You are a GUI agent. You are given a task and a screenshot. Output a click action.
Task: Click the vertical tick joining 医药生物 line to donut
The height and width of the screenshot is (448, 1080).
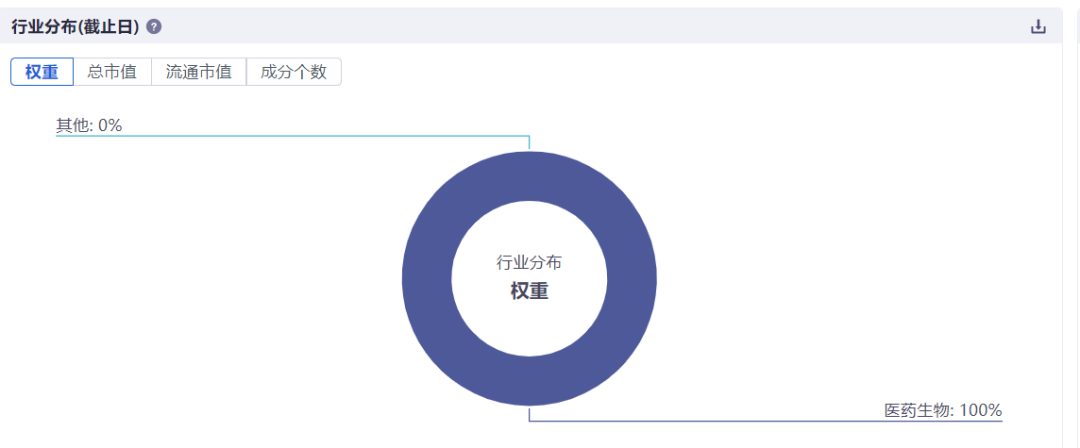(x=529, y=414)
